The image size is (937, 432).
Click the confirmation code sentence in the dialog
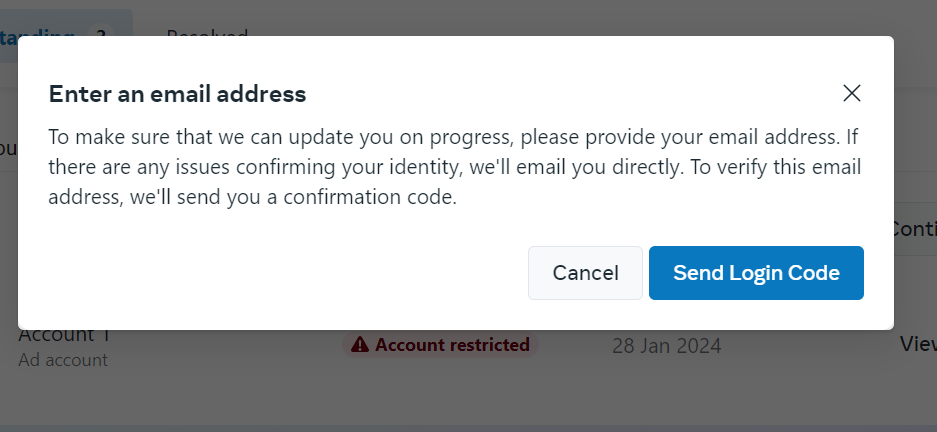pyautogui.click(x=252, y=197)
